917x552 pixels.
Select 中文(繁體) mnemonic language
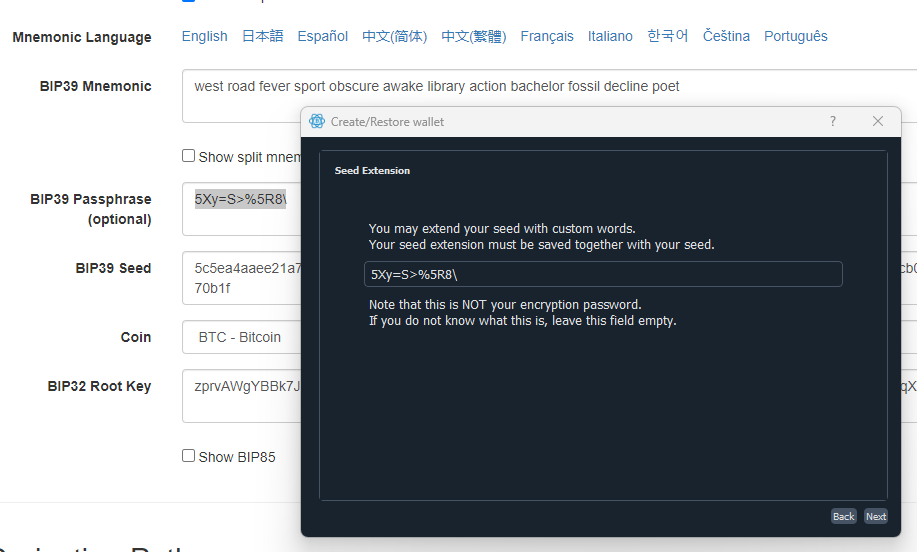tap(474, 36)
